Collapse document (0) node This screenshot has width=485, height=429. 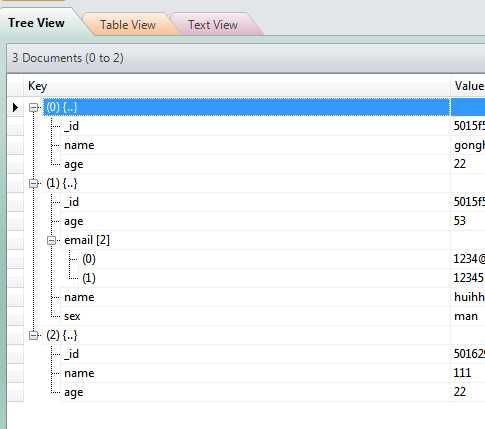click(x=33, y=108)
